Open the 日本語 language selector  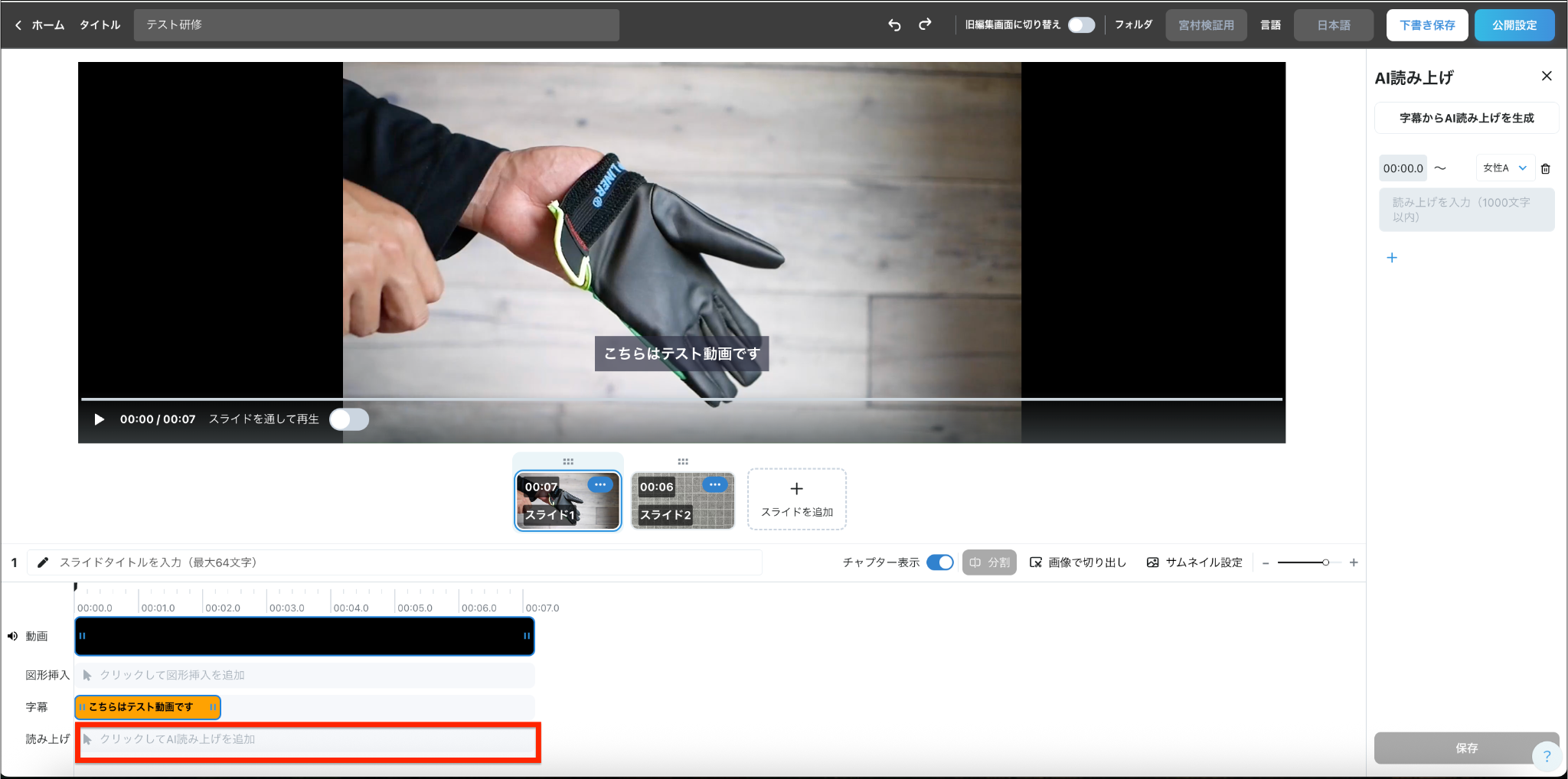(1334, 25)
